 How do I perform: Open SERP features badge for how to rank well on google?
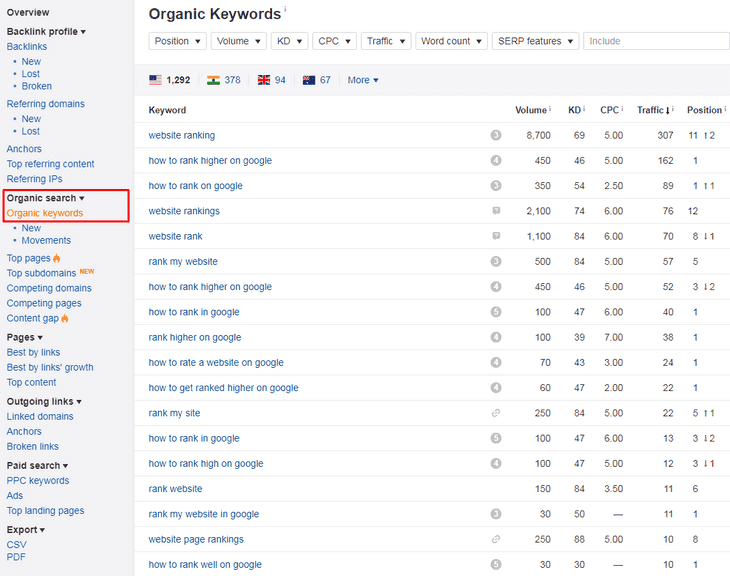[x=496, y=564]
